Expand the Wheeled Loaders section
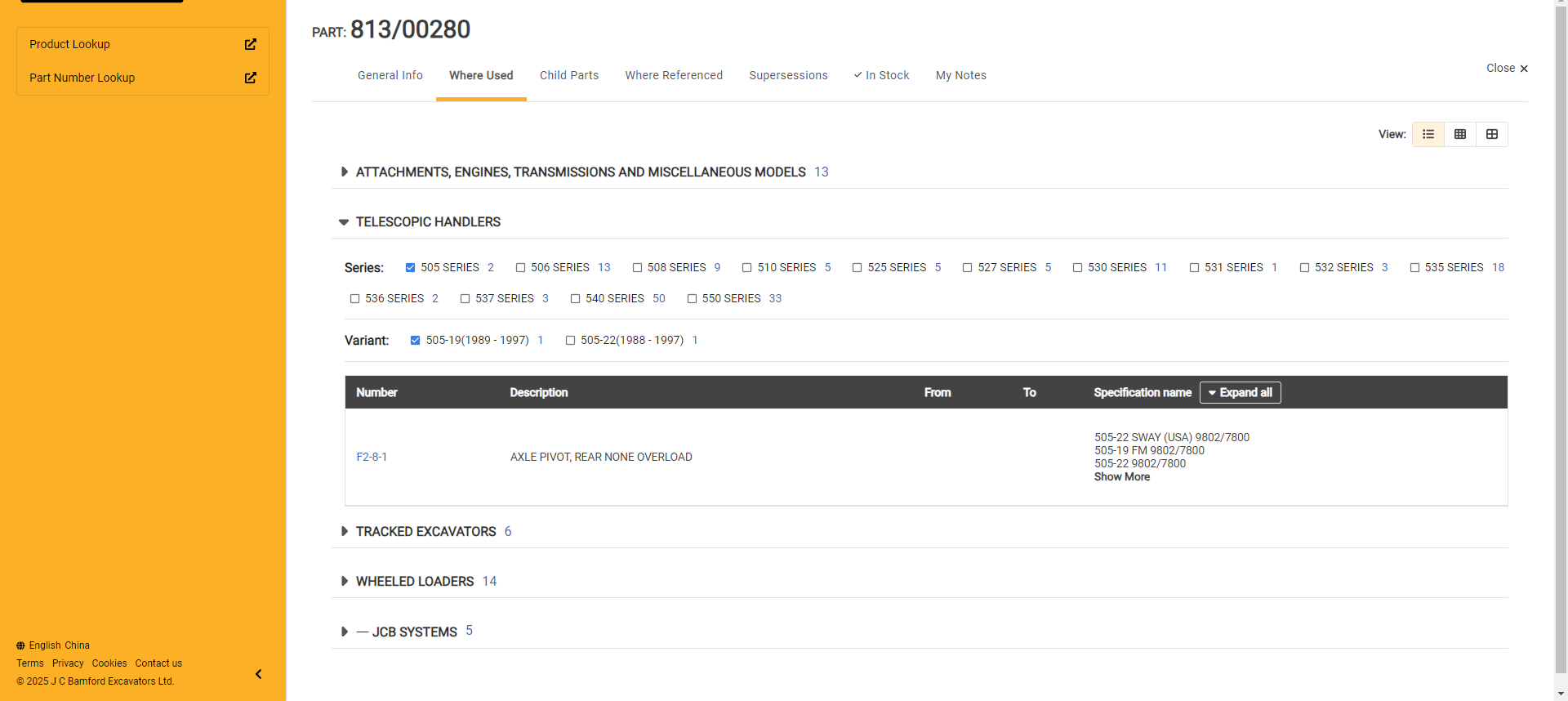 [x=344, y=582]
